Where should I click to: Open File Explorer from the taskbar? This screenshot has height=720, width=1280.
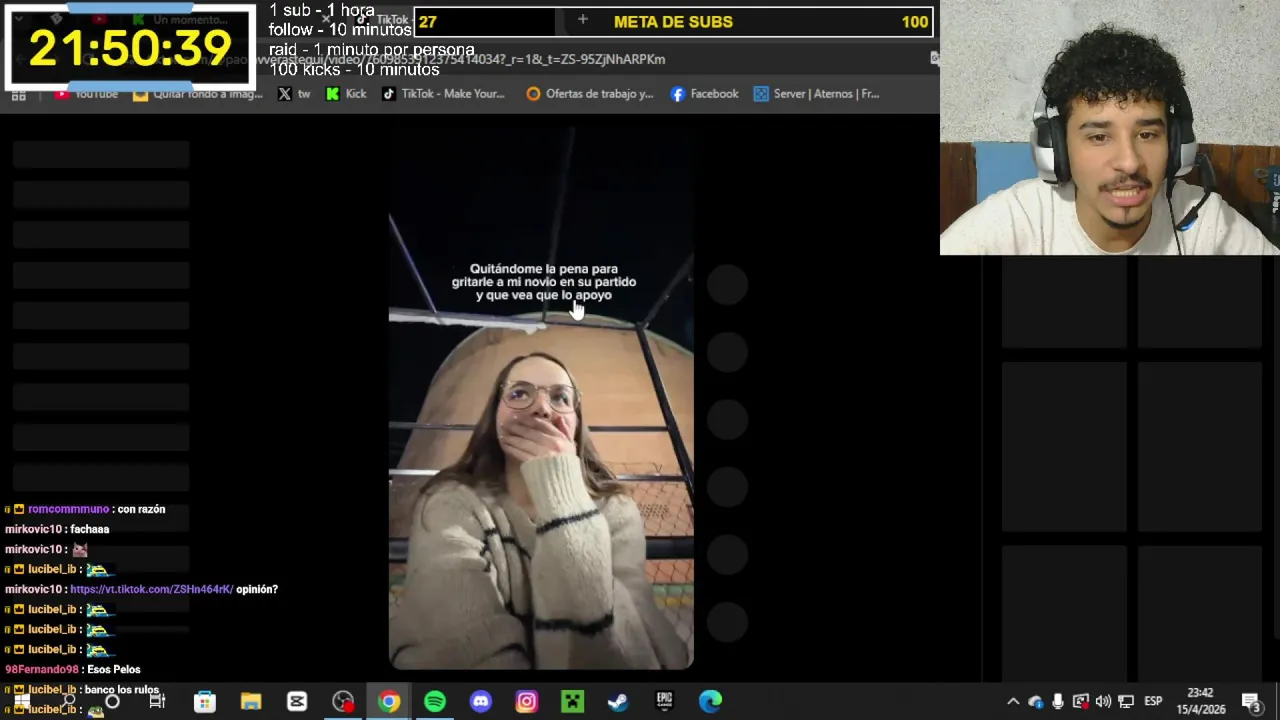coord(251,701)
